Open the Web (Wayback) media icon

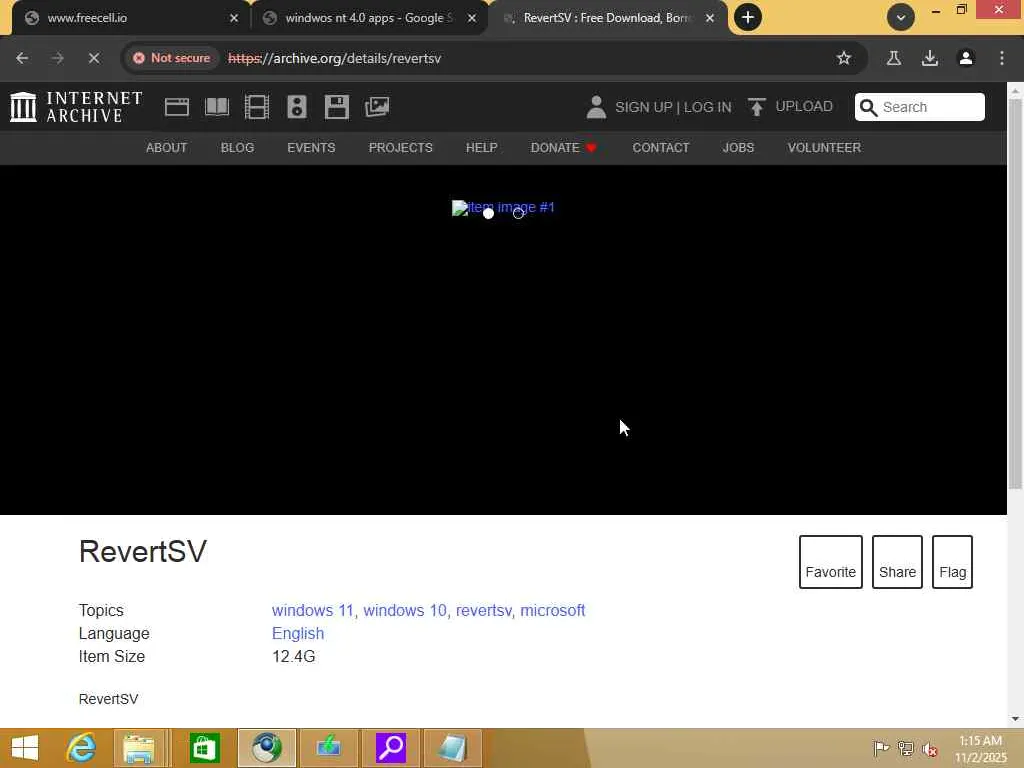176,106
